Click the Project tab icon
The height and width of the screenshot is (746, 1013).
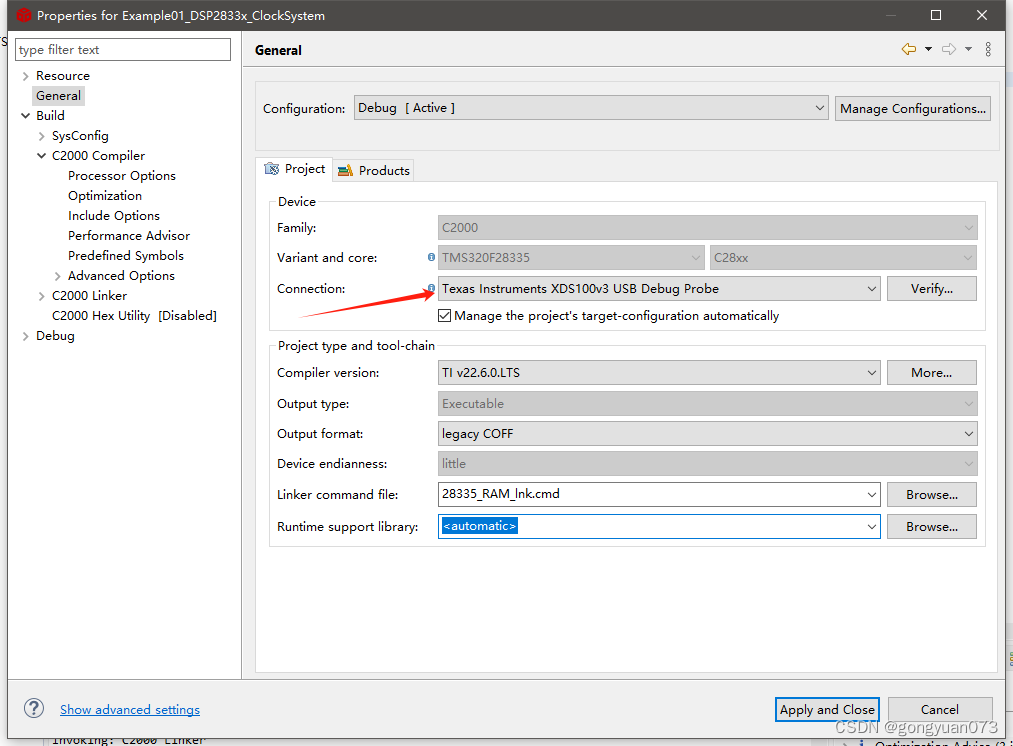[272, 169]
